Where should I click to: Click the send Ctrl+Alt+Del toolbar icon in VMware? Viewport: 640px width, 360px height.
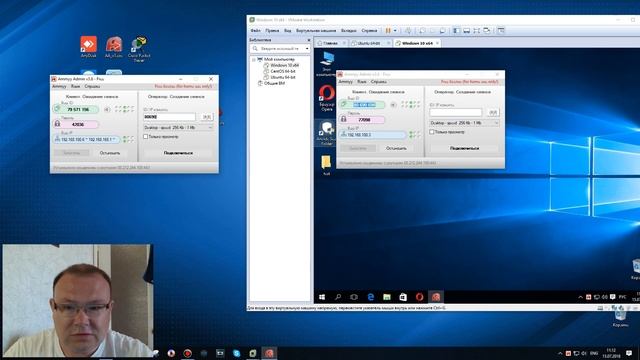[x=408, y=31]
